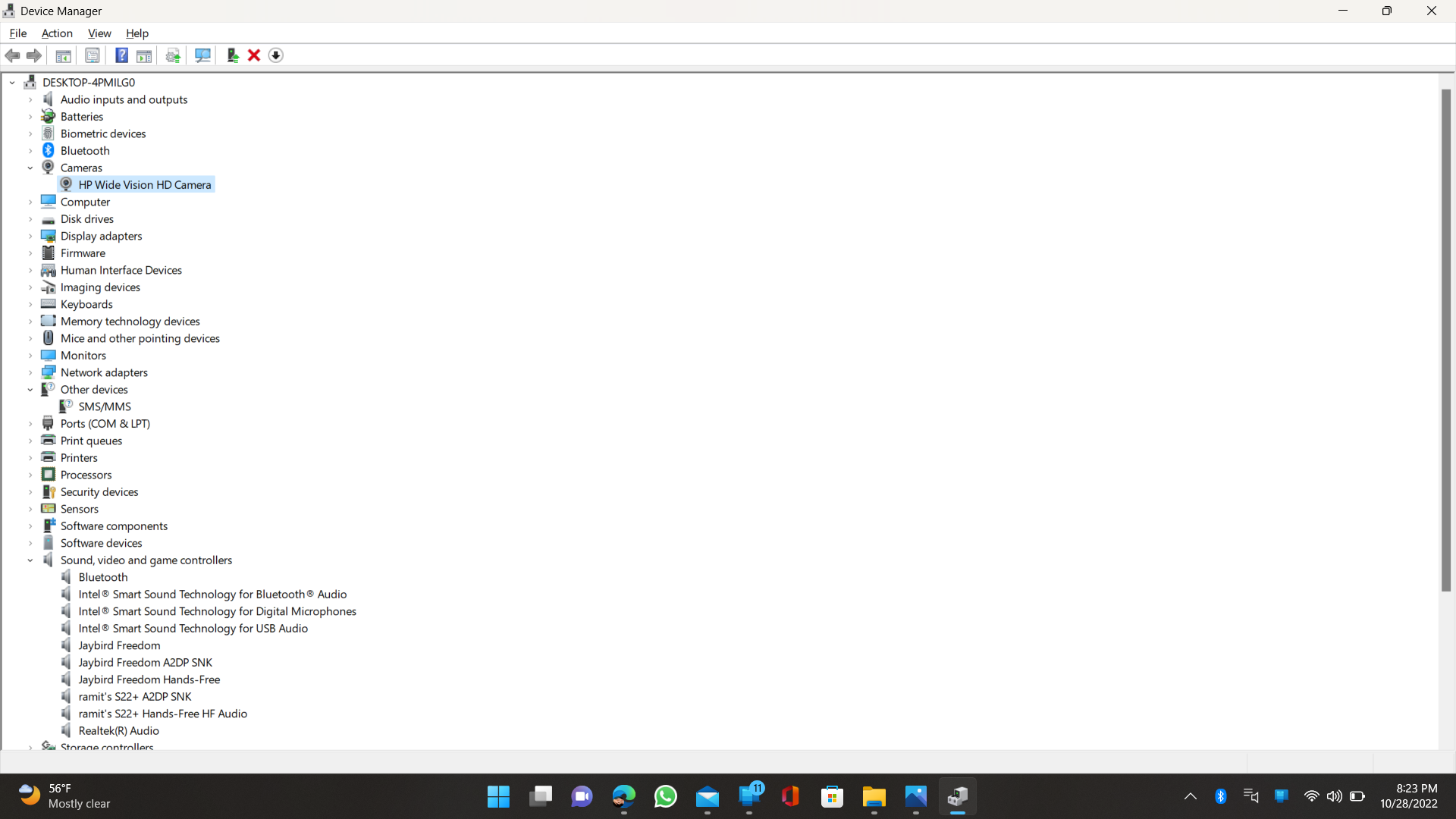This screenshot has width=1456, height=819.
Task: Disable the selected device
Action: [275, 55]
